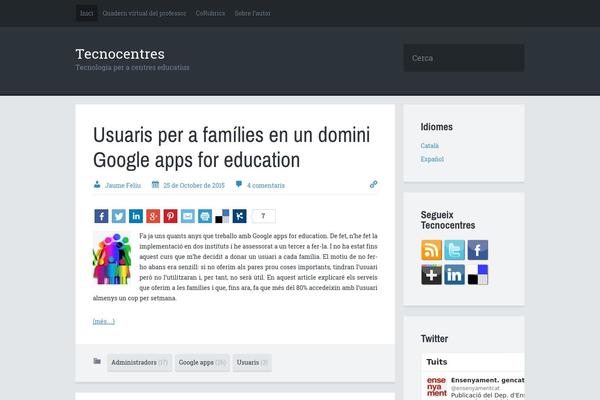Open Sobre l'autor menu item
This screenshot has width=600, height=400.
(x=253, y=13)
